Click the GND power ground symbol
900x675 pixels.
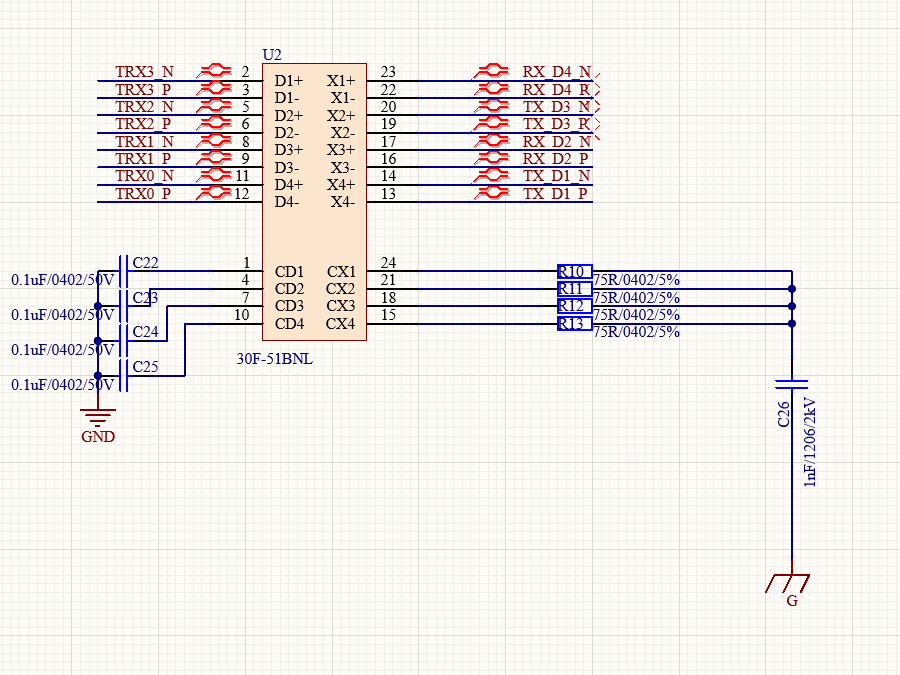(97, 418)
